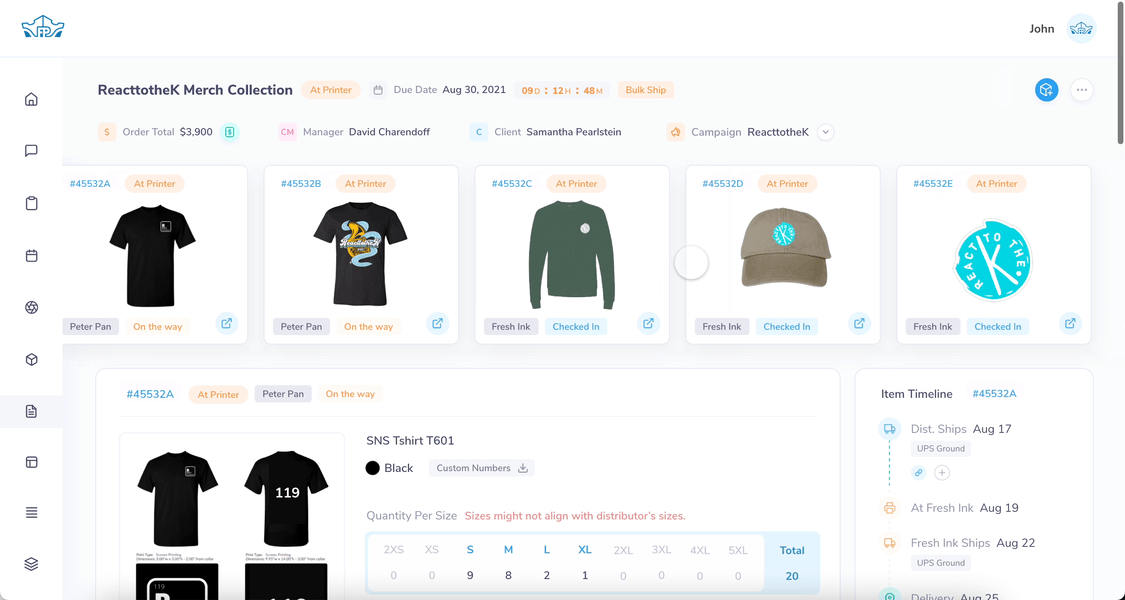Click the #45532B card ID link
1125x600 pixels.
pyautogui.click(x=301, y=184)
